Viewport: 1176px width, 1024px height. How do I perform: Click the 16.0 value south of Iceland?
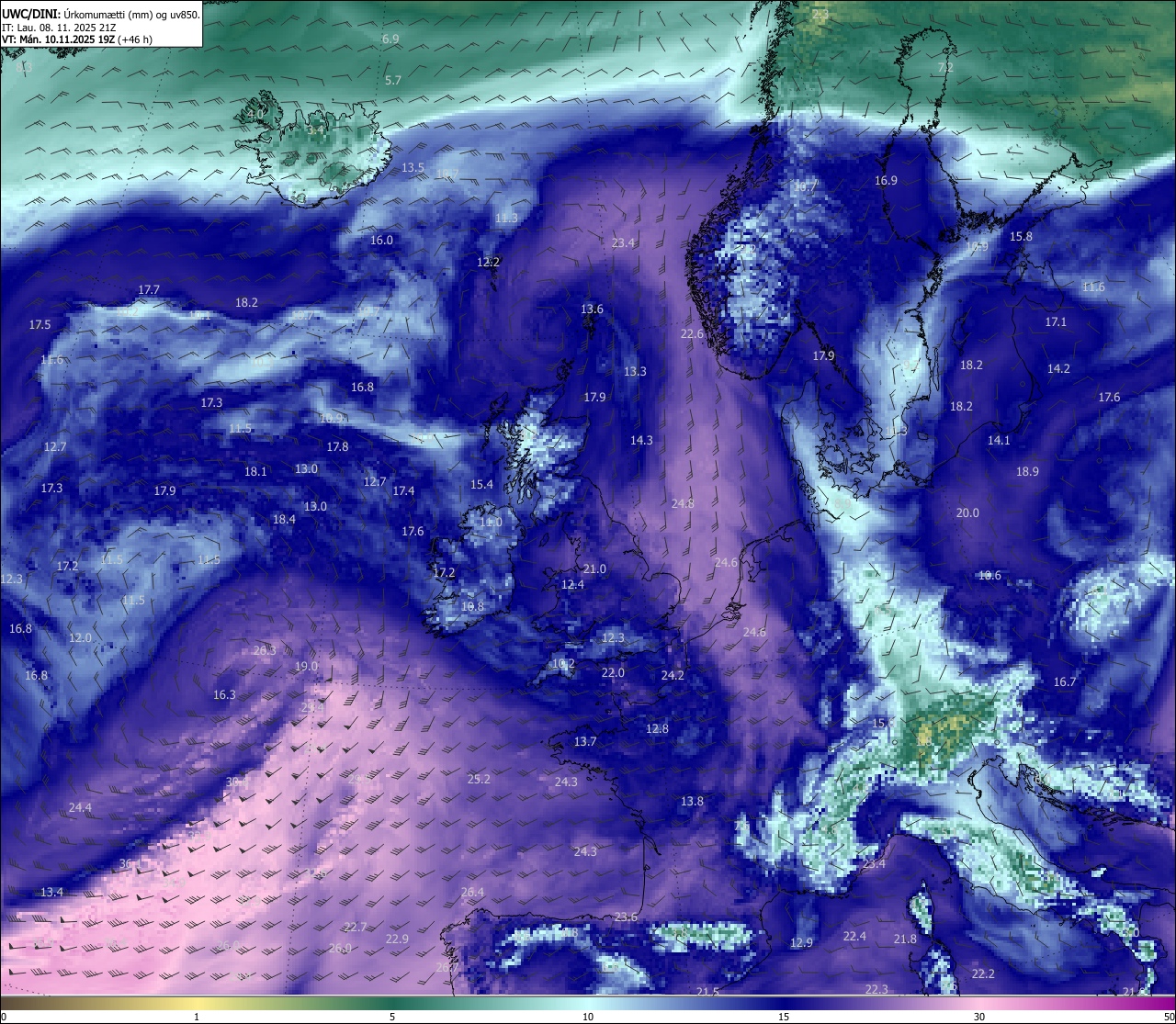click(x=381, y=241)
